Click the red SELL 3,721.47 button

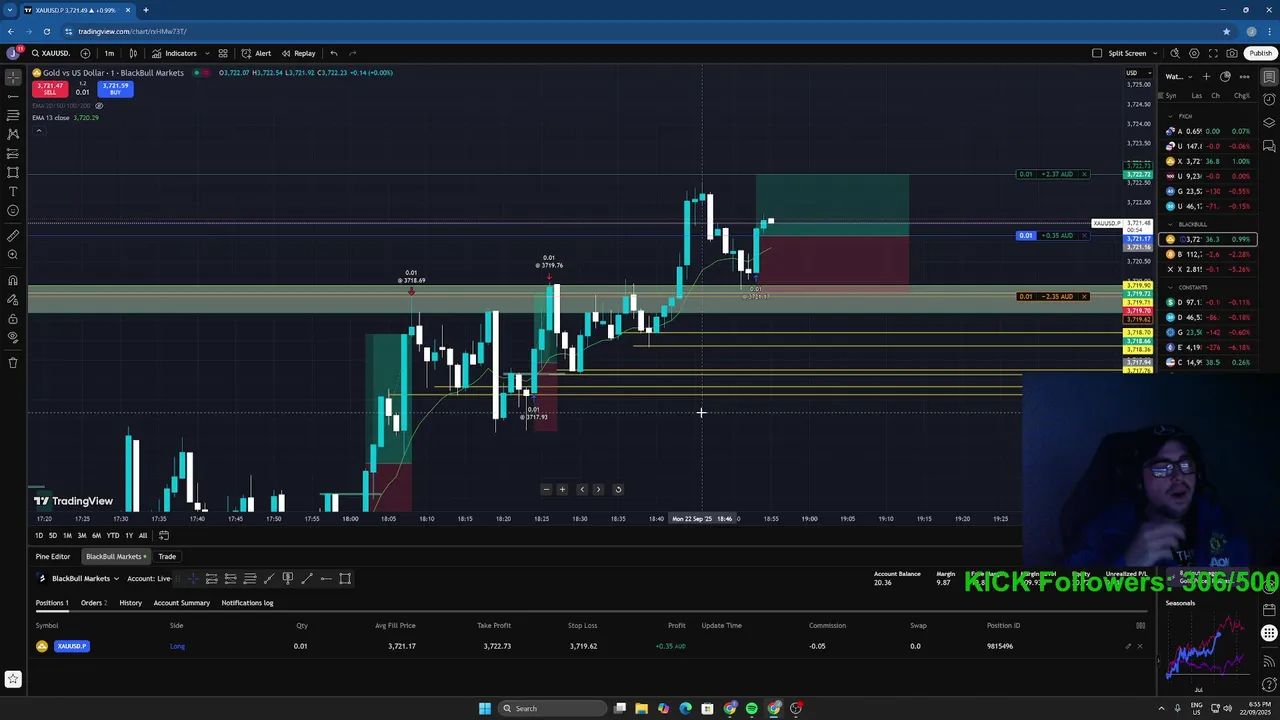coord(50,89)
